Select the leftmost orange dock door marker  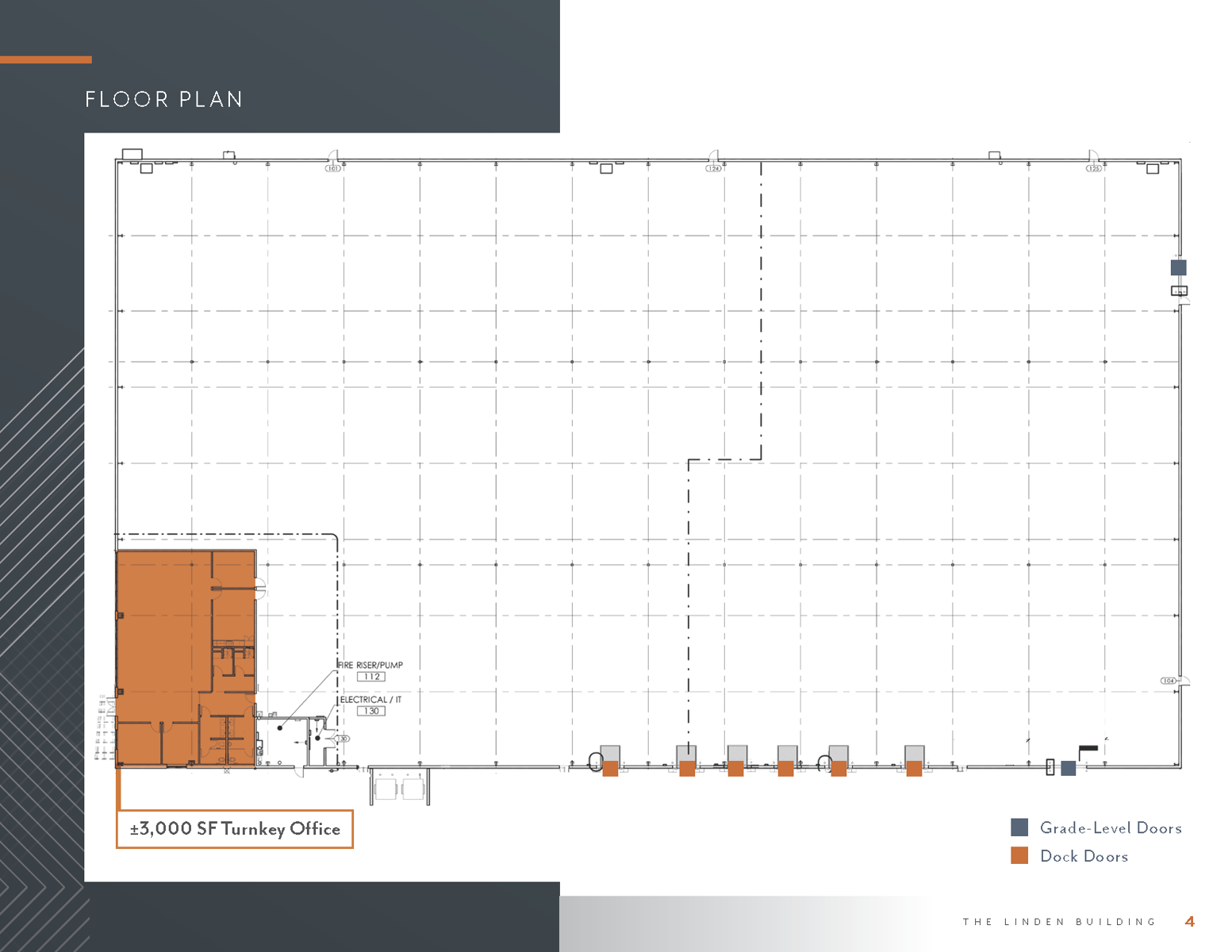(610, 768)
